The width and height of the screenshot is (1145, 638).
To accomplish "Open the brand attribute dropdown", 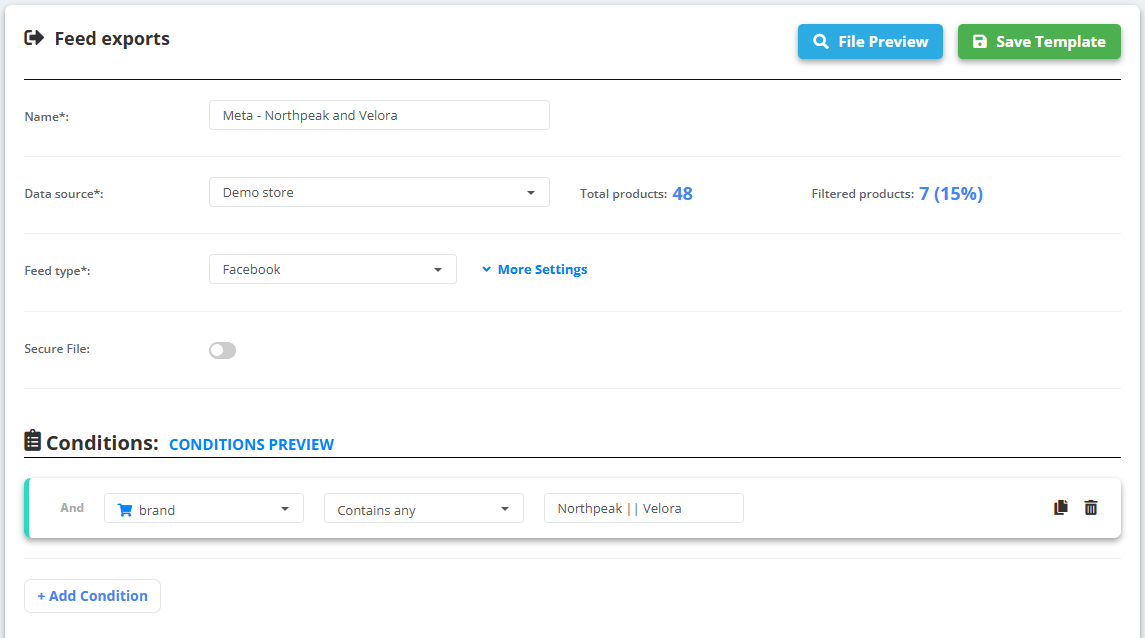I will click(x=204, y=509).
